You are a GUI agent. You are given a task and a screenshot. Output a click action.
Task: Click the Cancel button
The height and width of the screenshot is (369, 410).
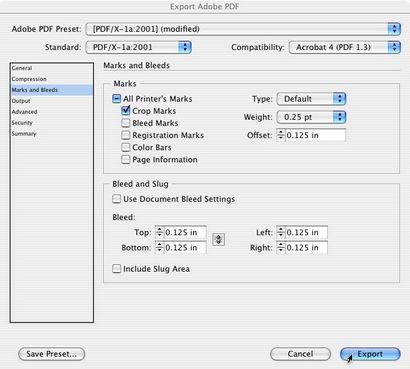(300, 354)
